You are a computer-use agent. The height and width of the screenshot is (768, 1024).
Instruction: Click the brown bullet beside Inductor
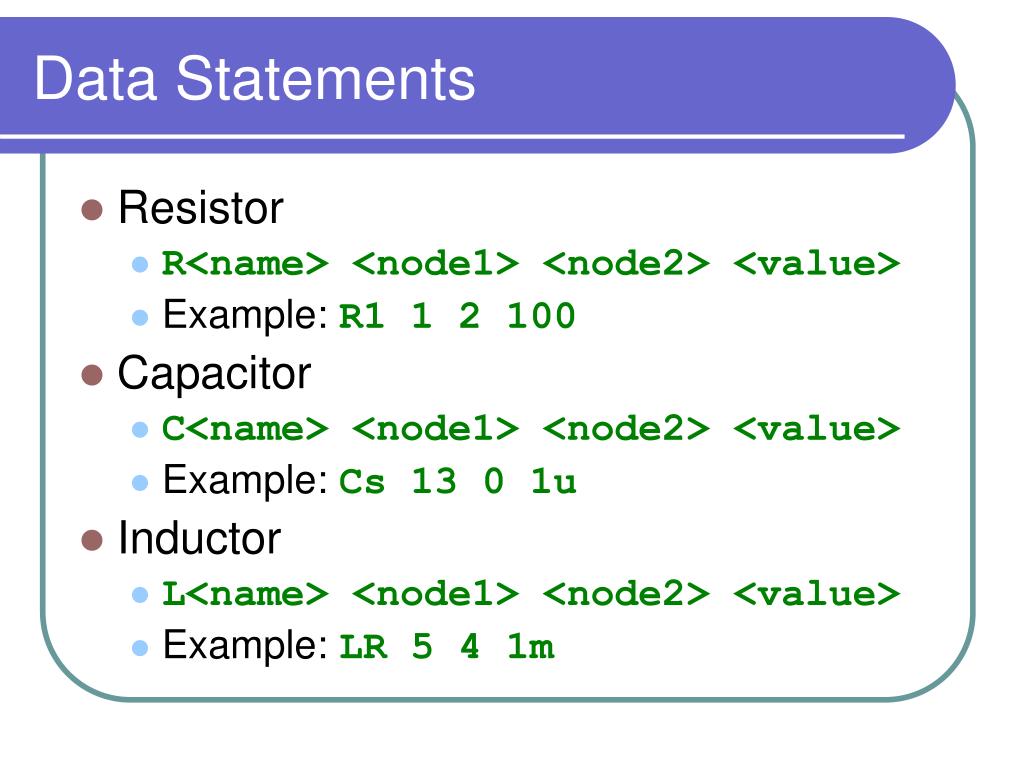[92, 541]
